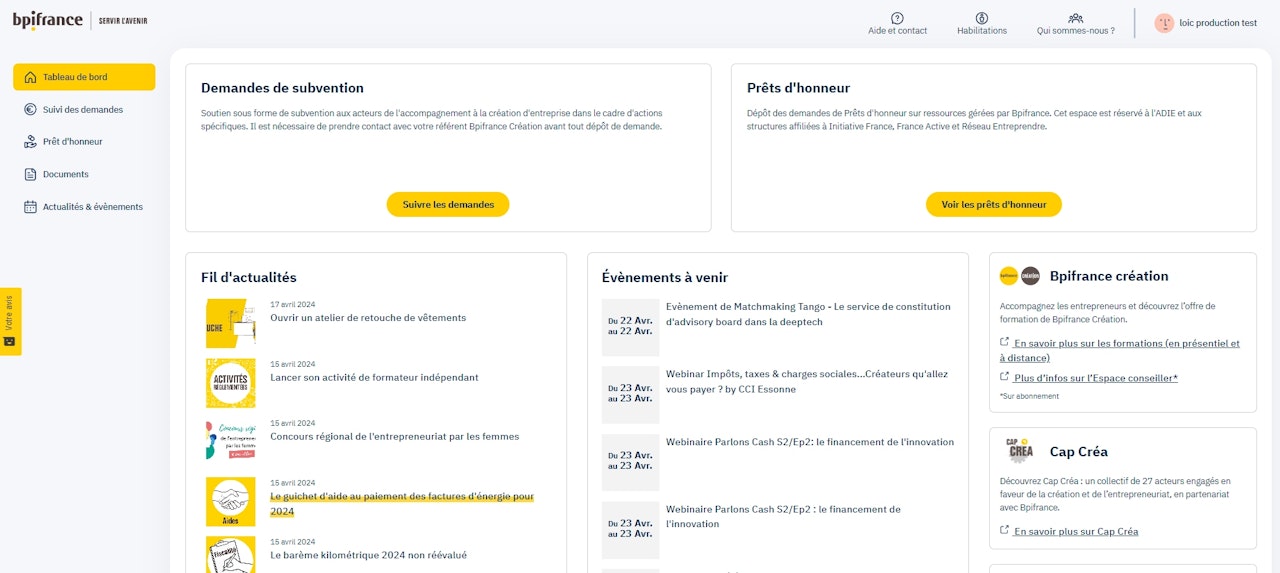Click the Voir les prêts d'honneur button
Screen dimensions: 1280x573
tap(994, 204)
